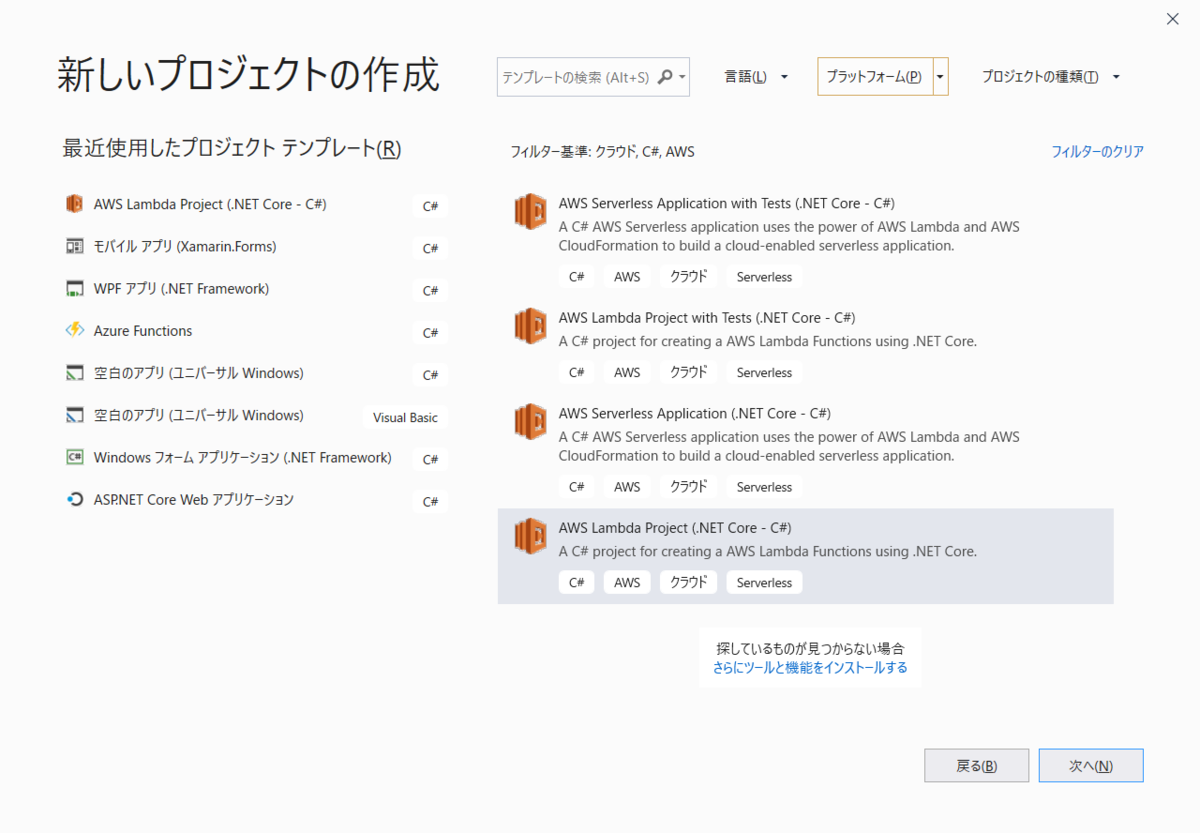
Task: Select AWS Serverless Application with Tests title
Action: tap(726, 203)
